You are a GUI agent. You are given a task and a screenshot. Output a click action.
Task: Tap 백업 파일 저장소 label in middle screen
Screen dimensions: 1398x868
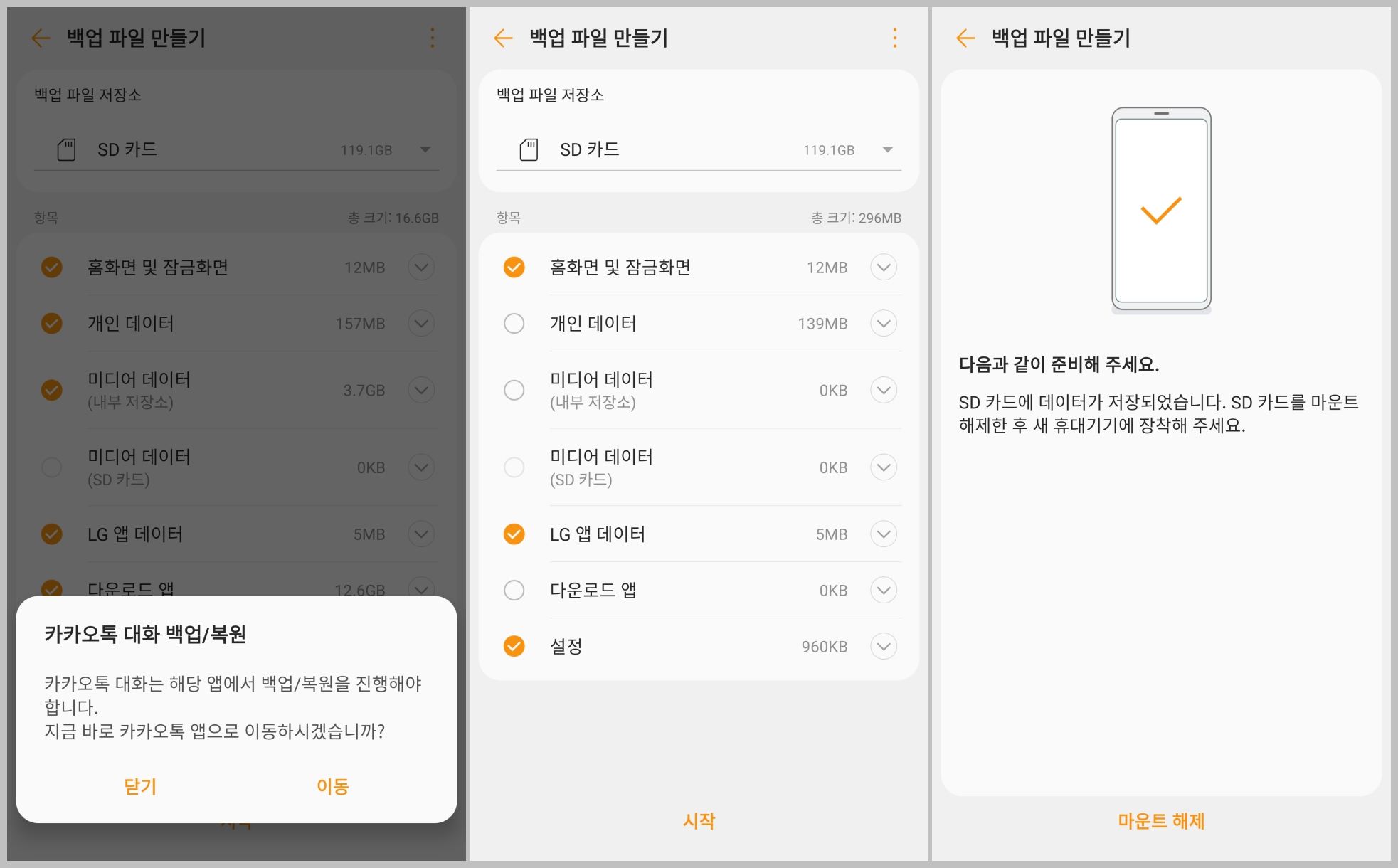coord(550,95)
